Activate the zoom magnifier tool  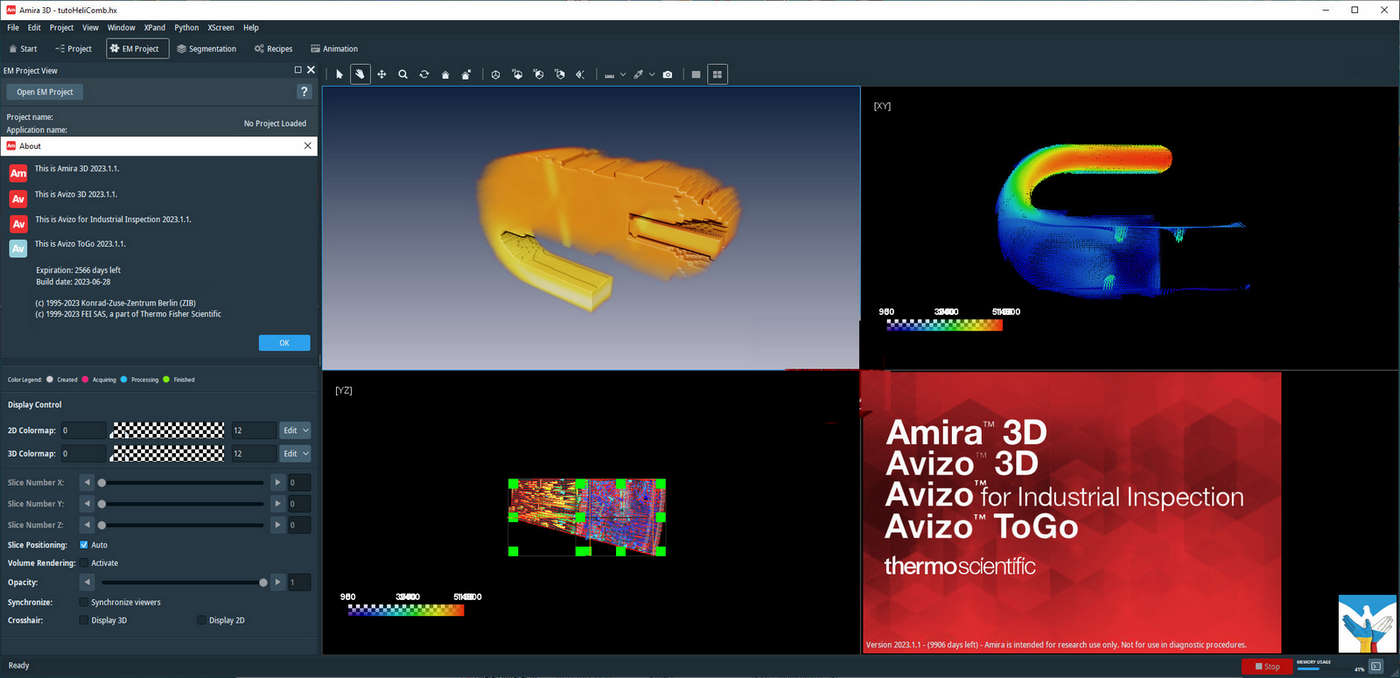coord(403,74)
